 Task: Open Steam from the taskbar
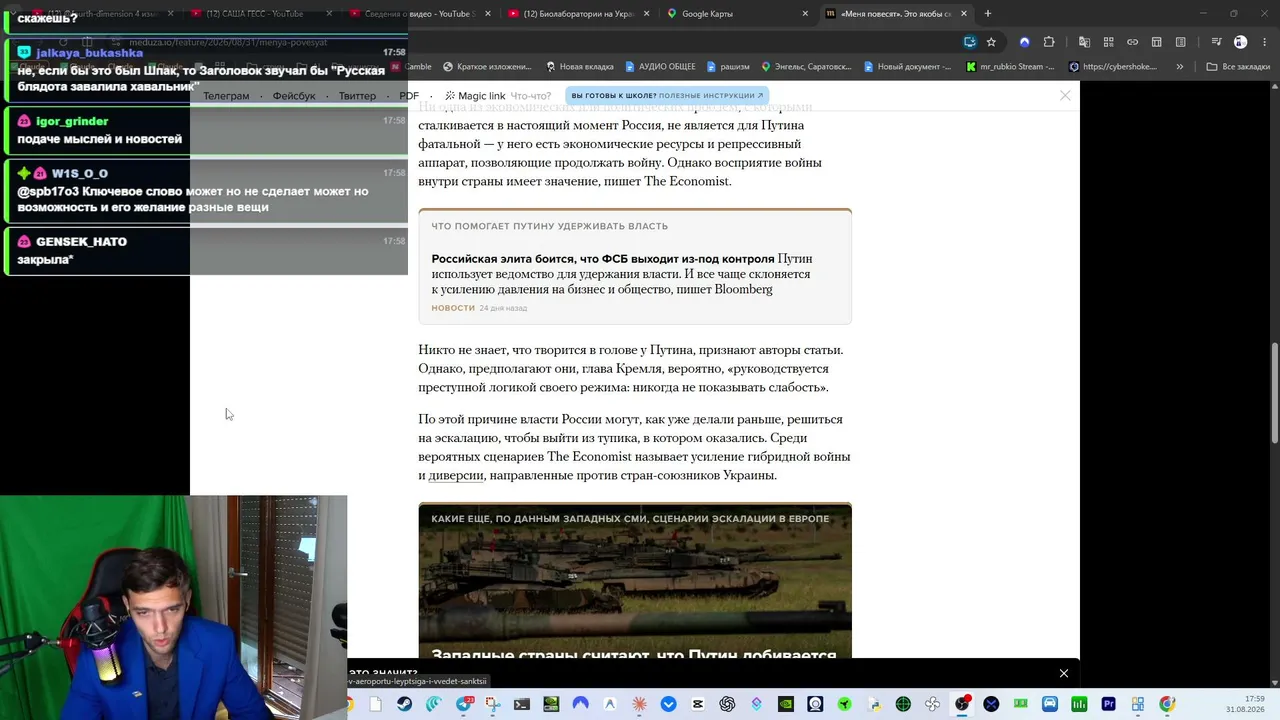(x=404, y=704)
